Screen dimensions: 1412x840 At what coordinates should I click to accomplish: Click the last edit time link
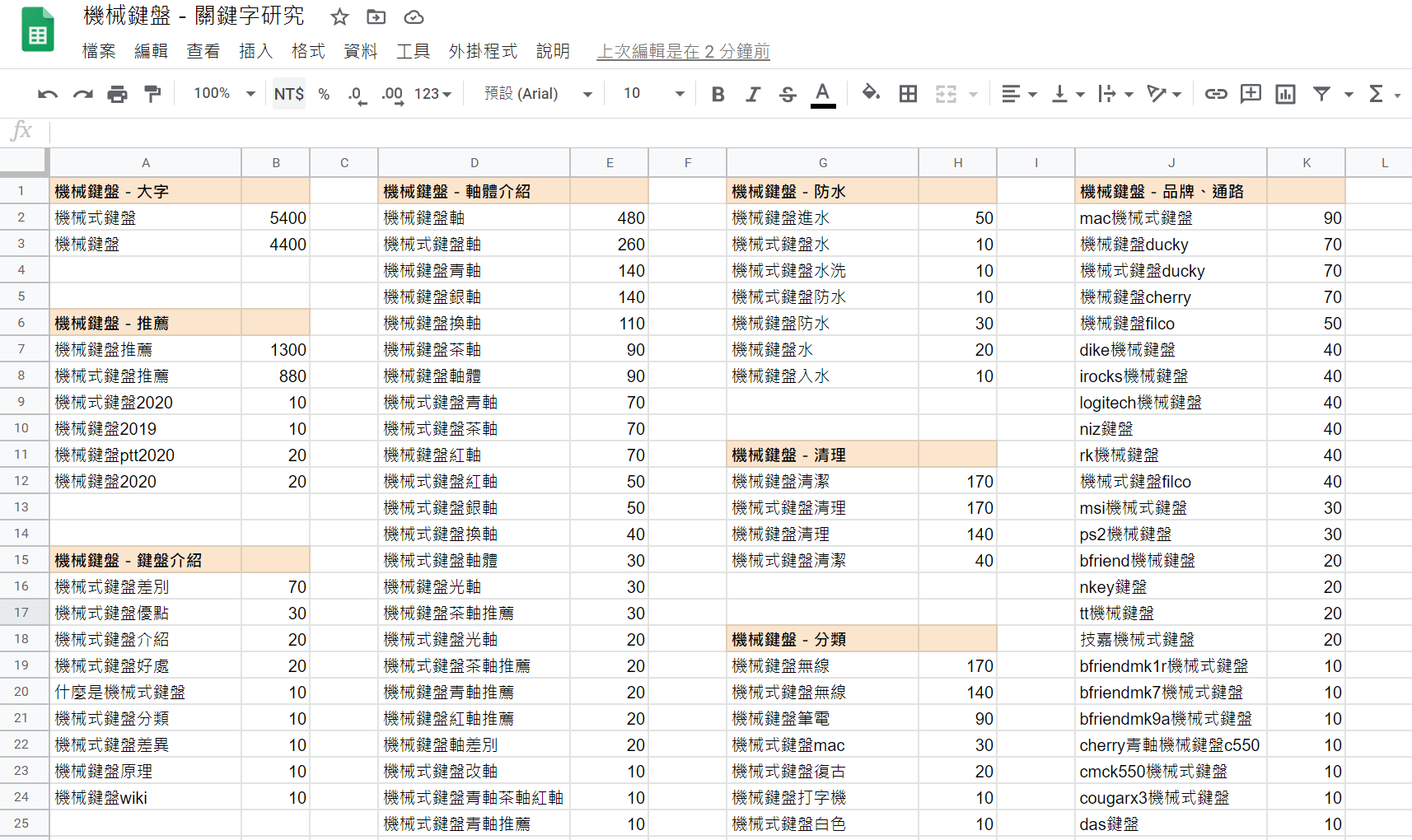[683, 51]
